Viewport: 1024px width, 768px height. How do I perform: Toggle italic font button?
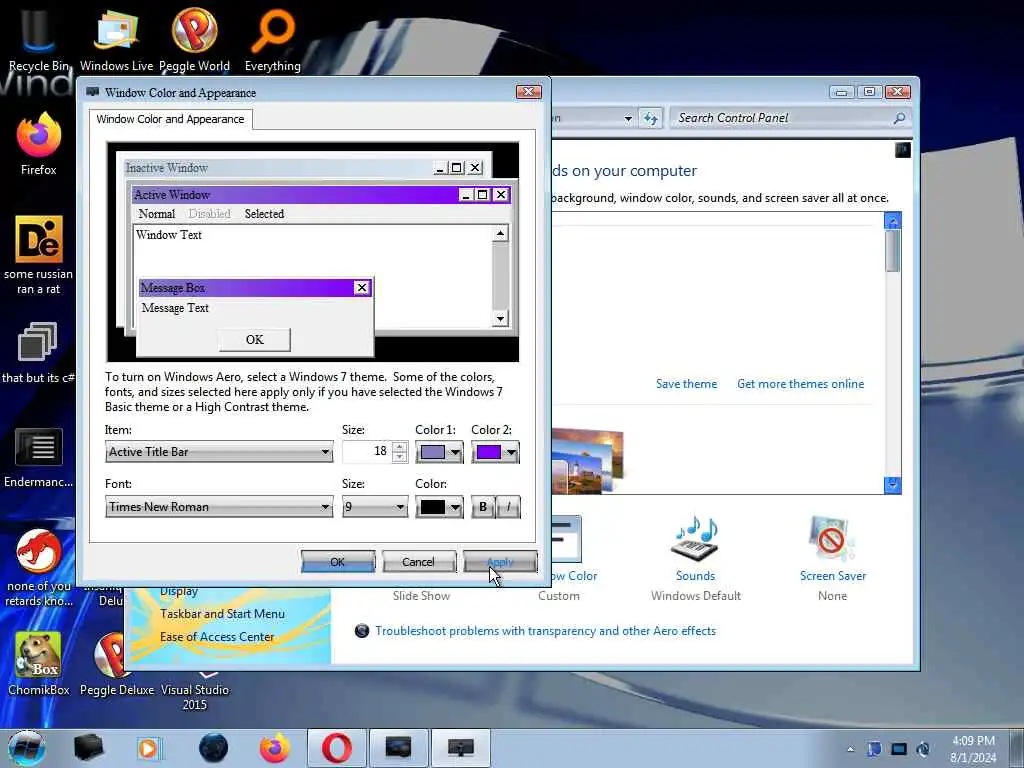click(x=508, y=507)
